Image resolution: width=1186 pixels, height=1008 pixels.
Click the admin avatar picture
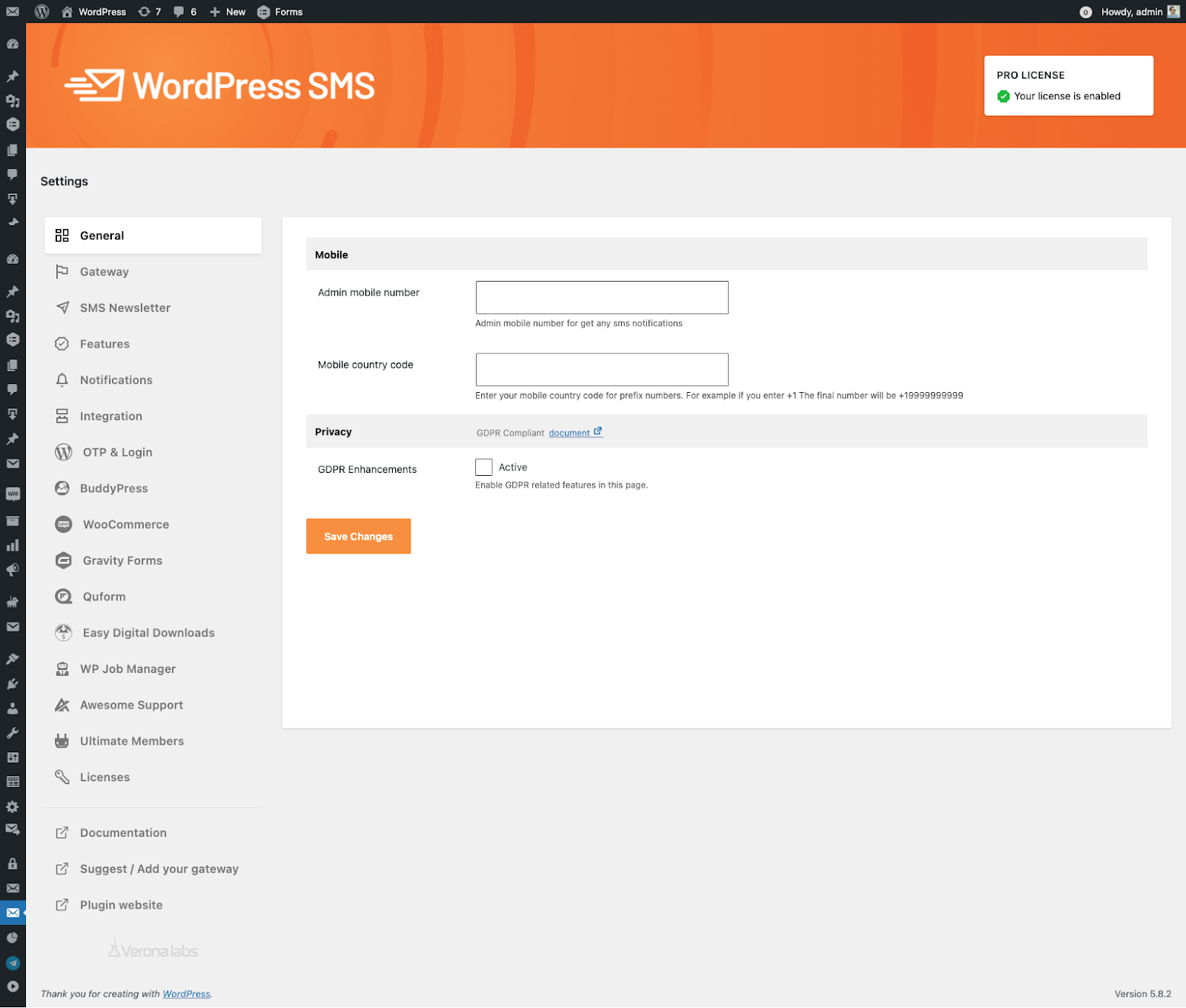pyautogui.click(x=1173, y=12)
